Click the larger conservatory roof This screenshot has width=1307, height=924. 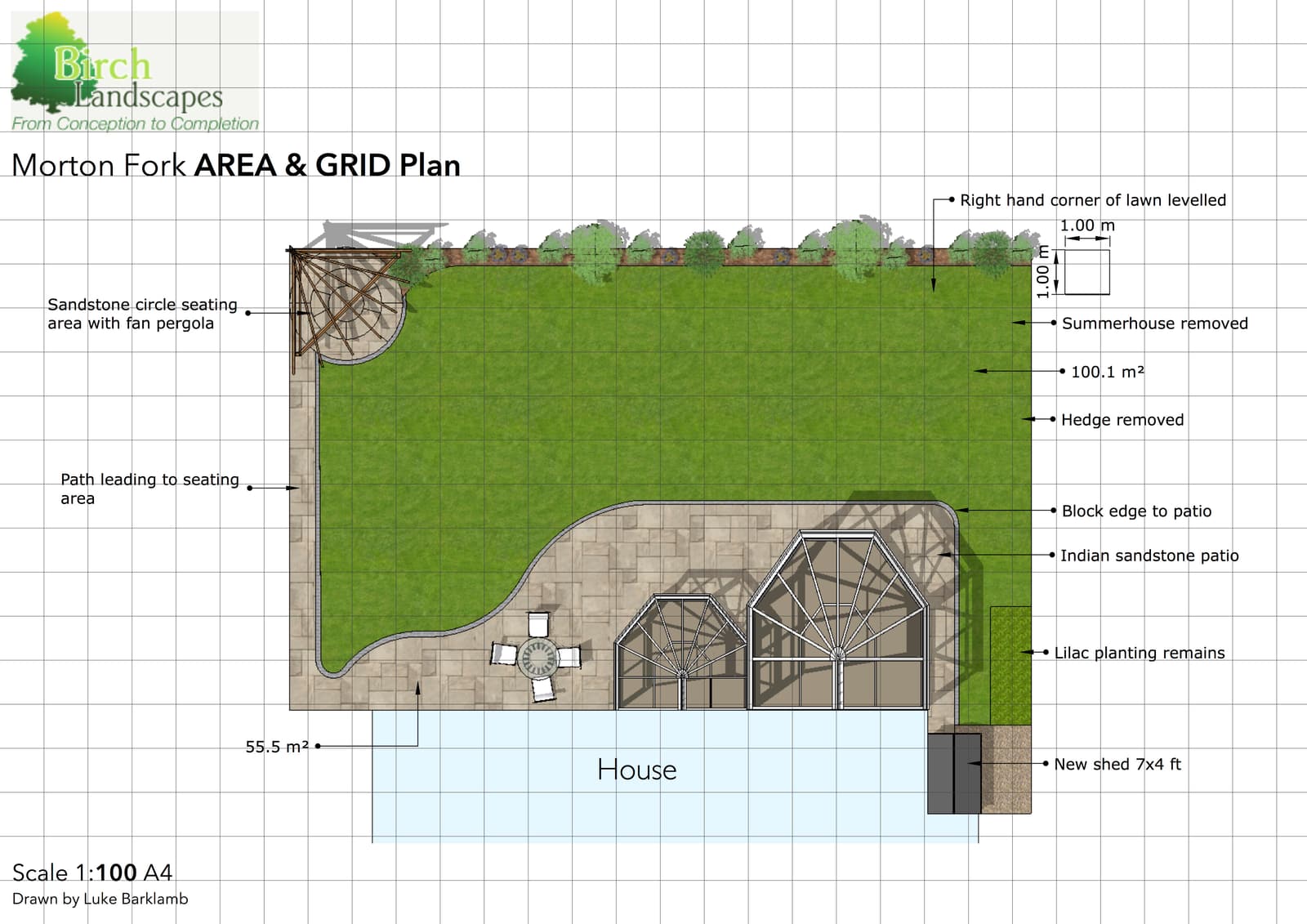(x=839, y=620)
